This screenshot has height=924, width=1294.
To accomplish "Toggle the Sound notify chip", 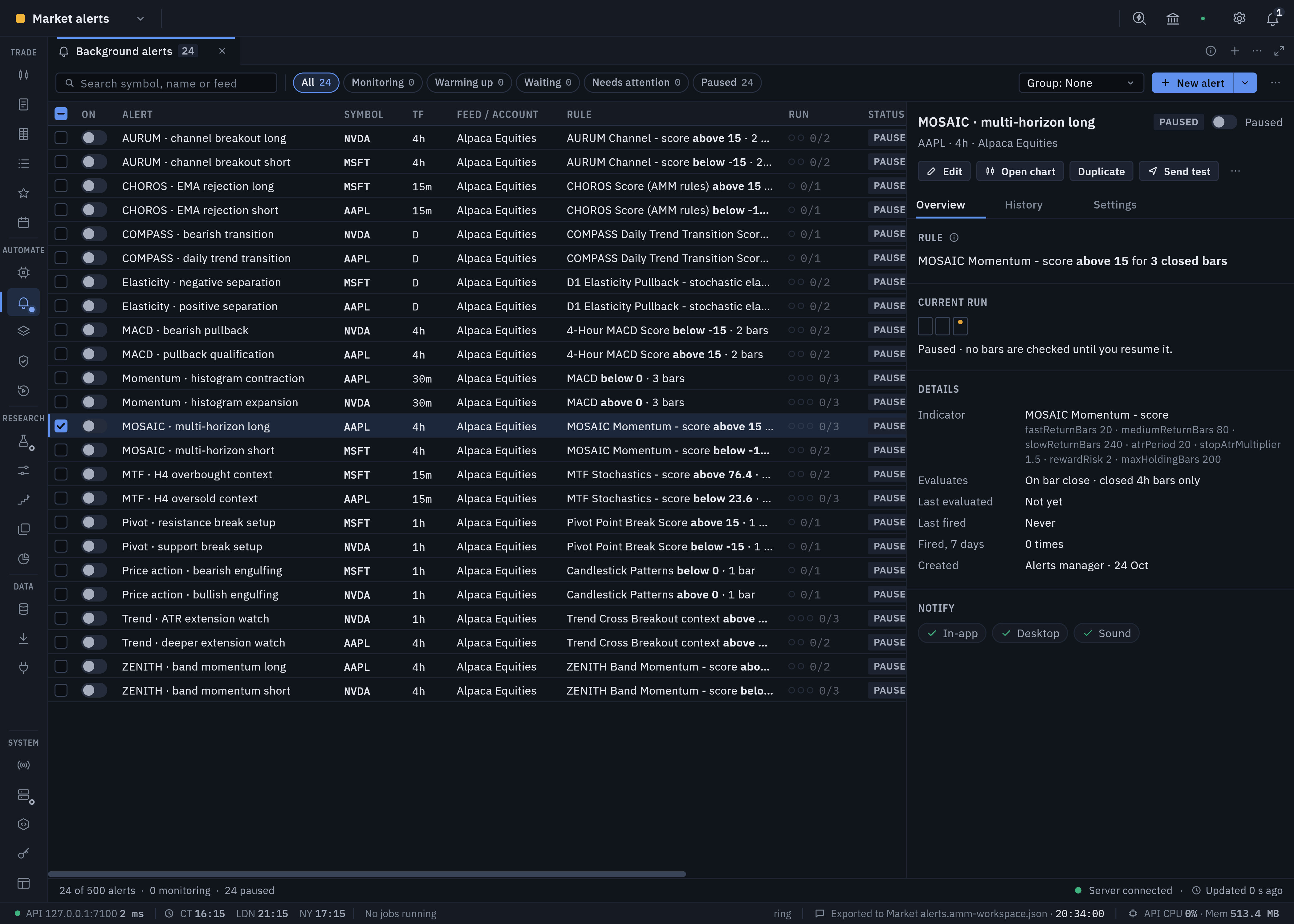I will click(1106, 633).
